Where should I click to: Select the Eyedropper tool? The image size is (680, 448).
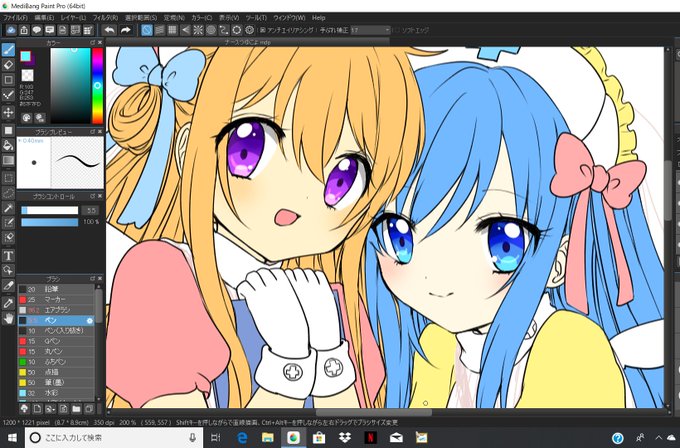pos(8,303)
